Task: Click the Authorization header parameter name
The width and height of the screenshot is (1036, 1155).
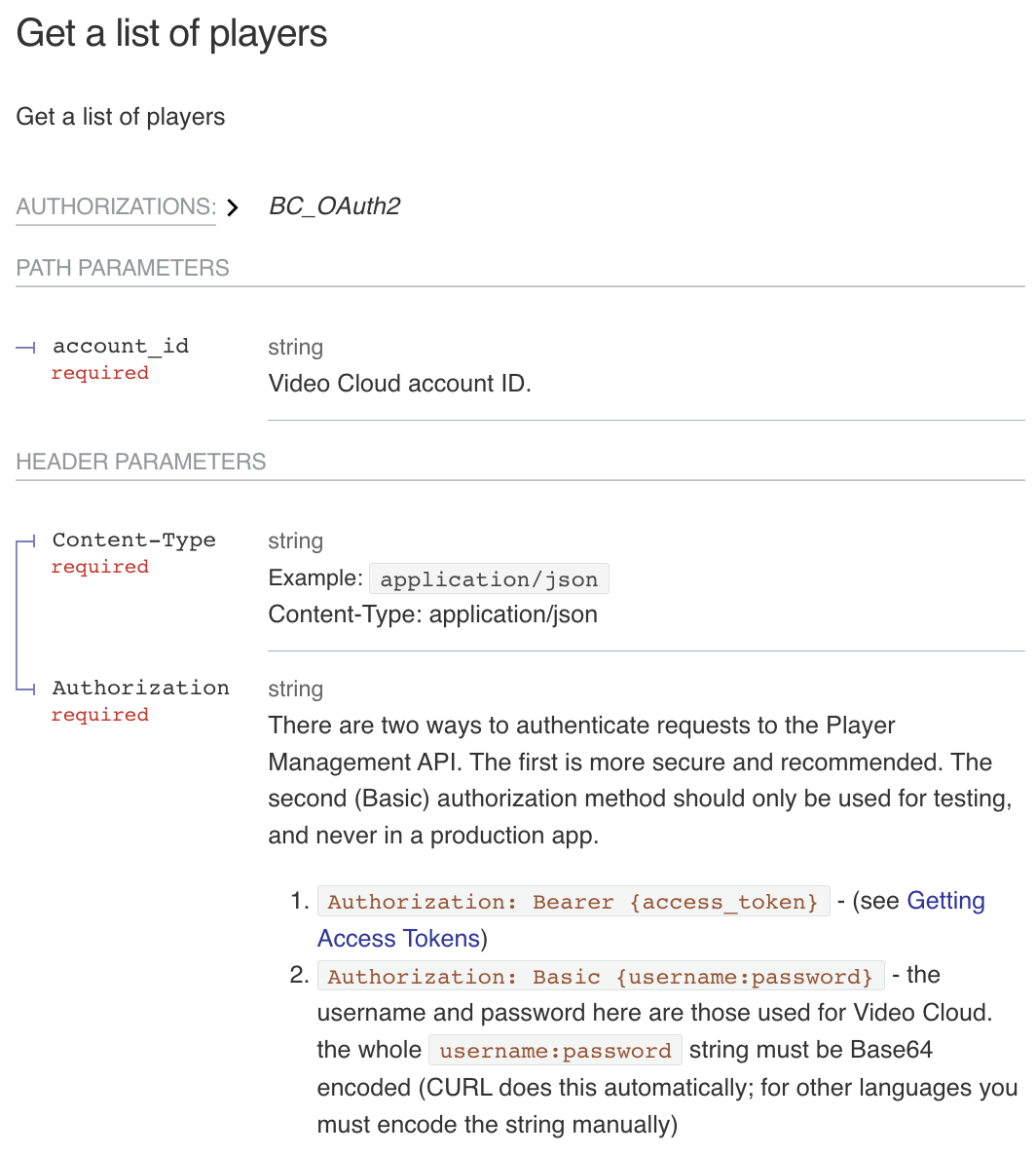Action: [x=141, y=688]
